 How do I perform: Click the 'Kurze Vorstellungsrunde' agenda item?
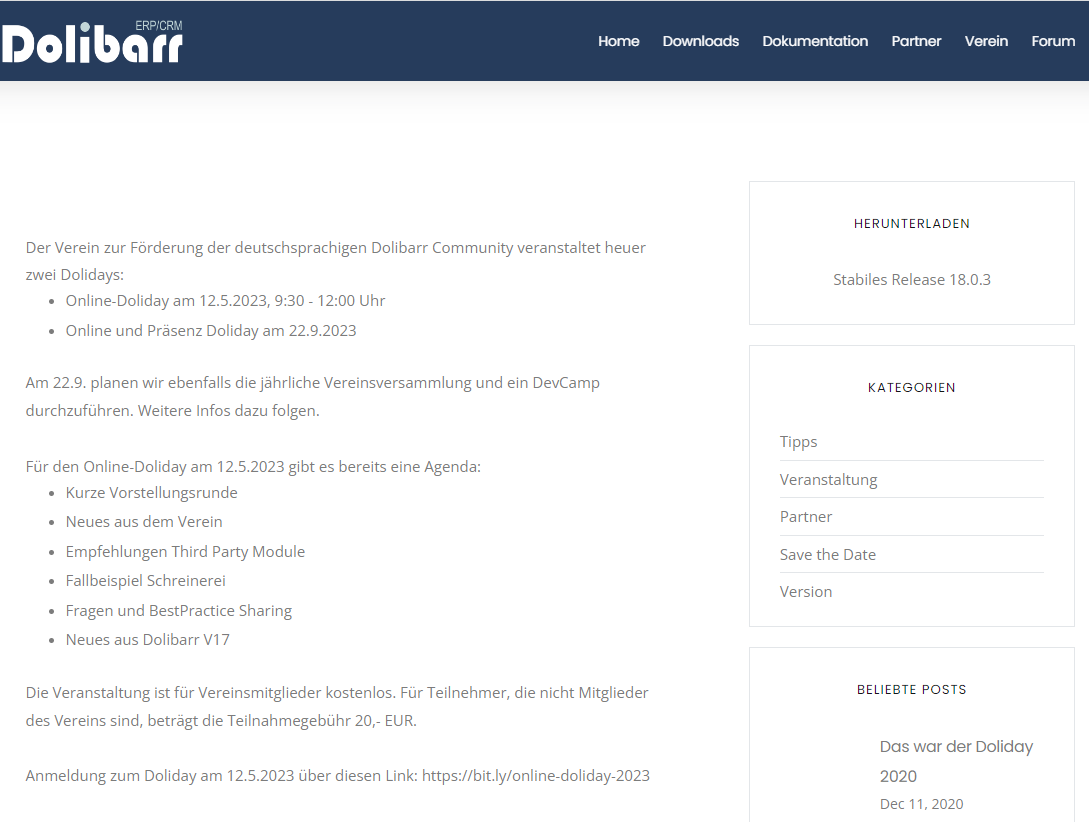pyautogui.click(x=151, y=493)
